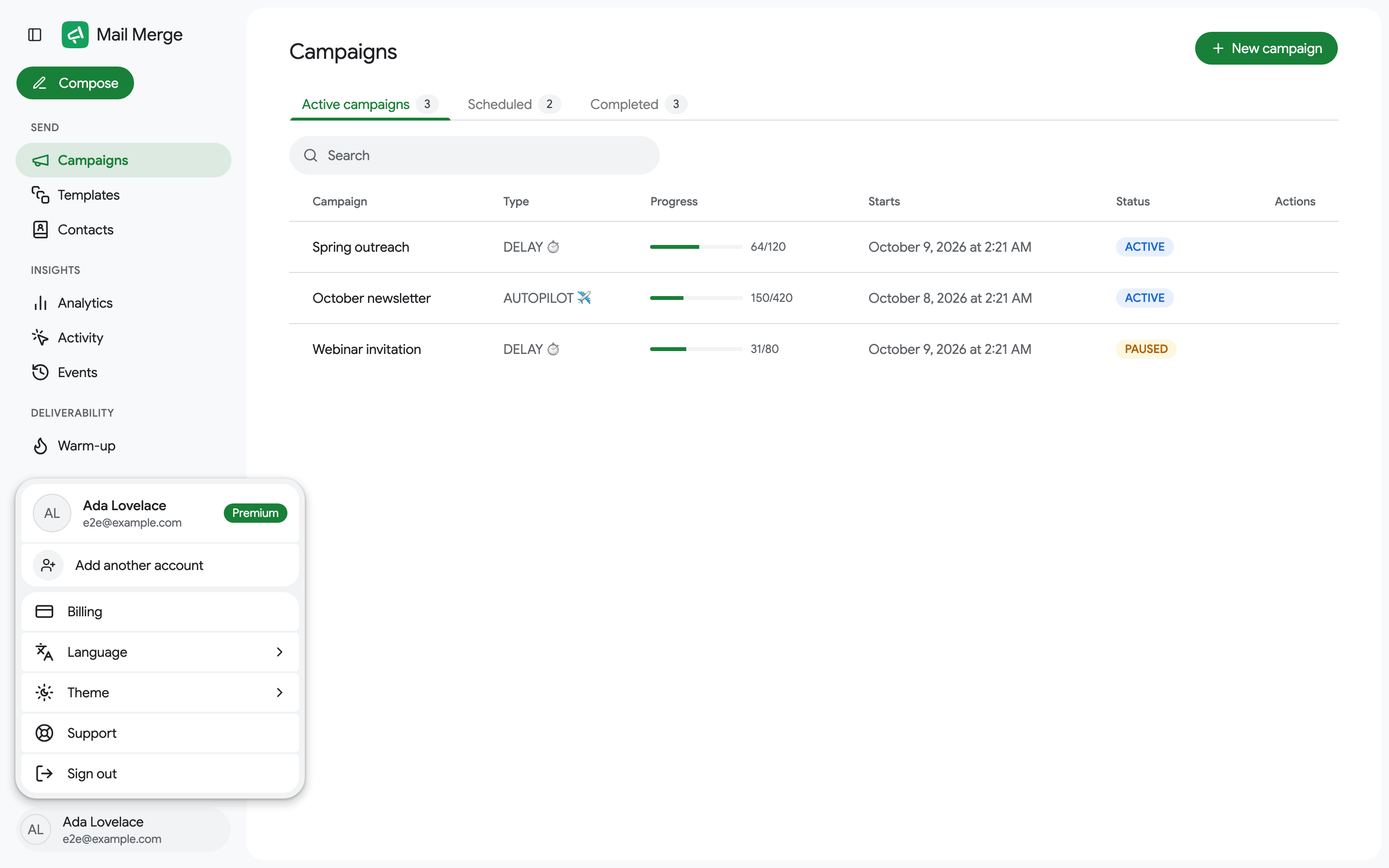This screenshot has width=1389, height=868.
Task: Click the PAUSED badge for Webinar invitation
Action: [1145, 349]
